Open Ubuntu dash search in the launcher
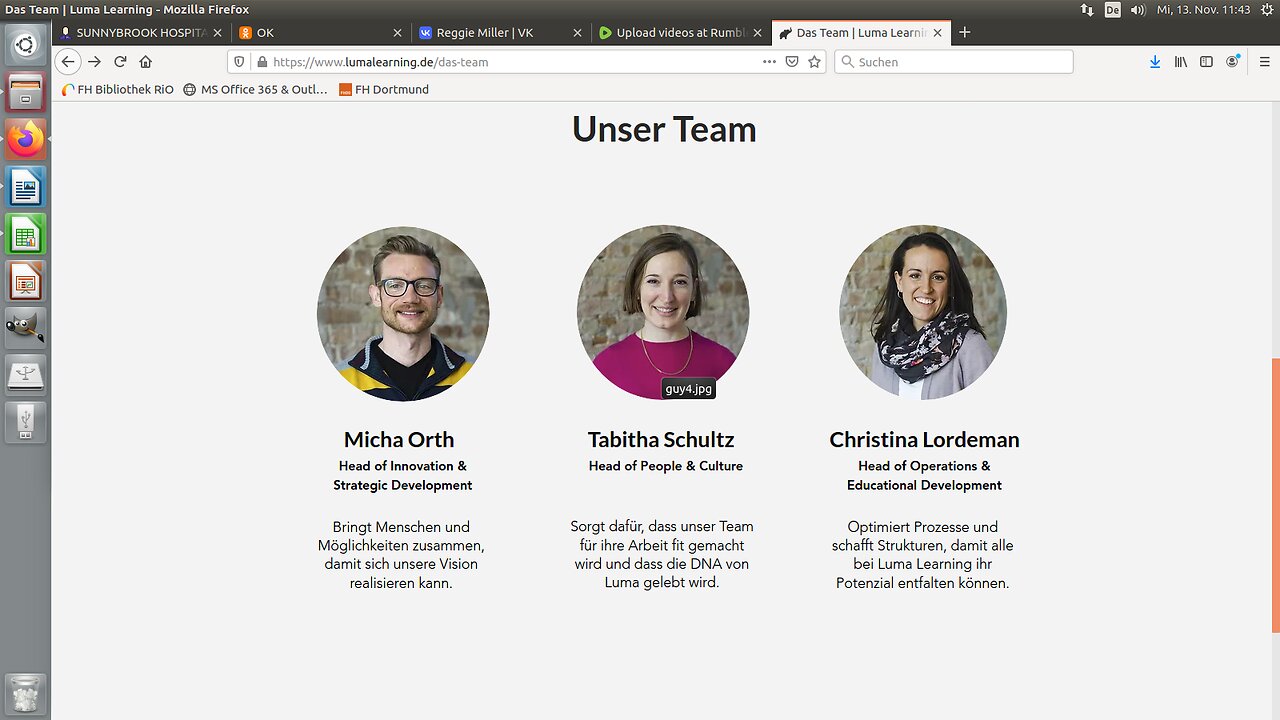1280x720 pixels. tap(25, 44)
